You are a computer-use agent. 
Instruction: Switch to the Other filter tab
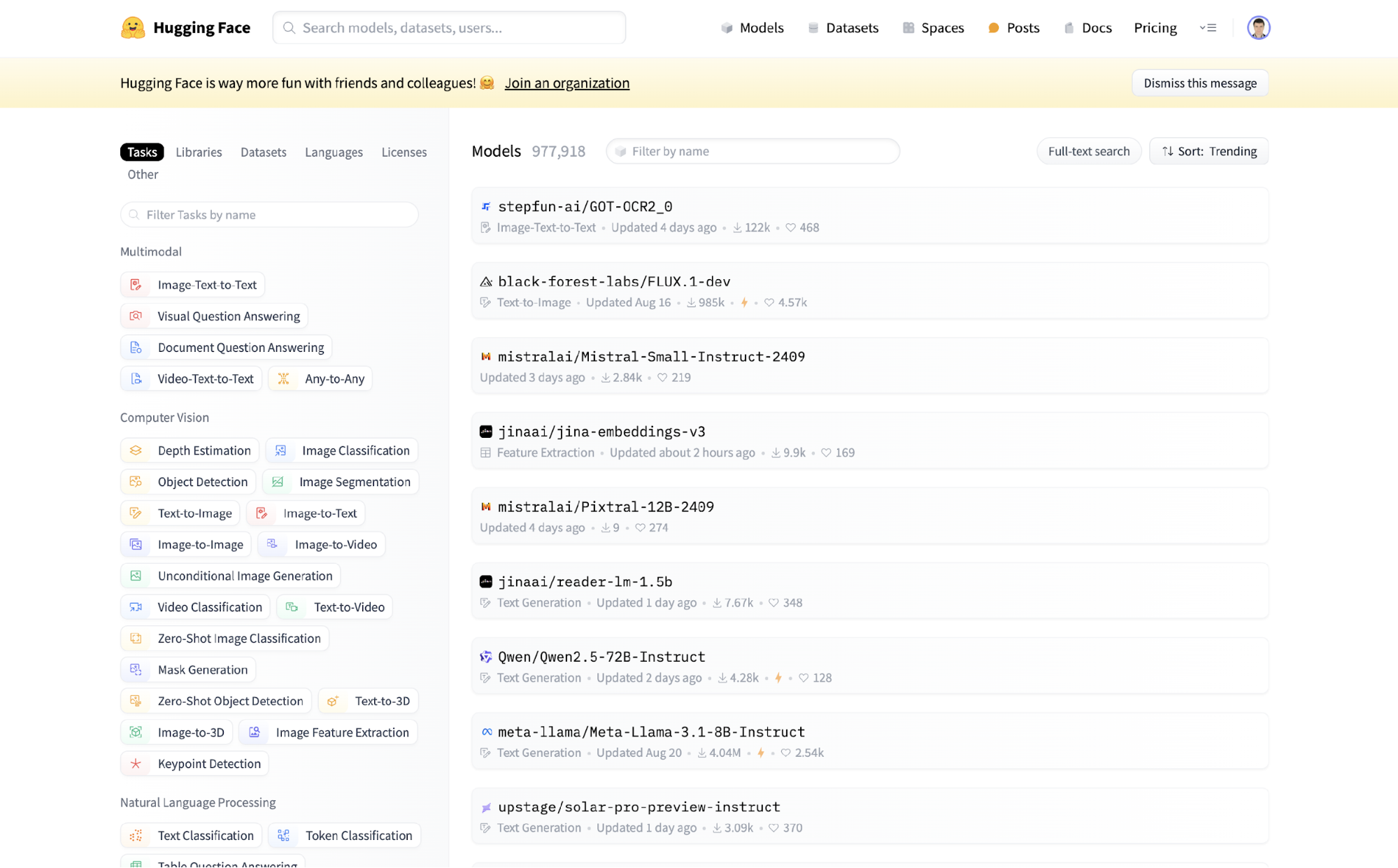pos(143,174)
